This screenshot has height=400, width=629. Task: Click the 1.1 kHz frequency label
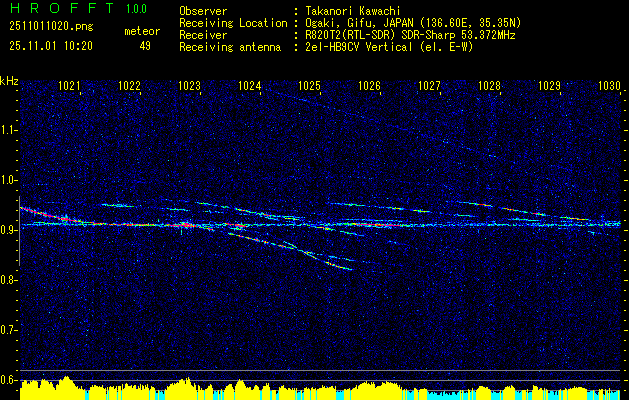[x=8, y=130]
